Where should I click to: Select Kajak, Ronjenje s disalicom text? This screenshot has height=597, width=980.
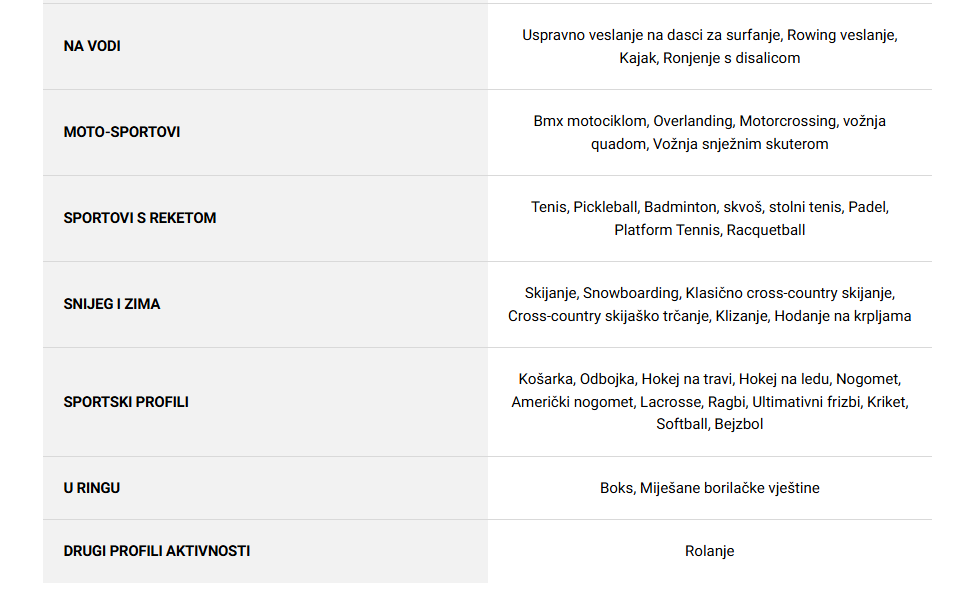(709, 58)
